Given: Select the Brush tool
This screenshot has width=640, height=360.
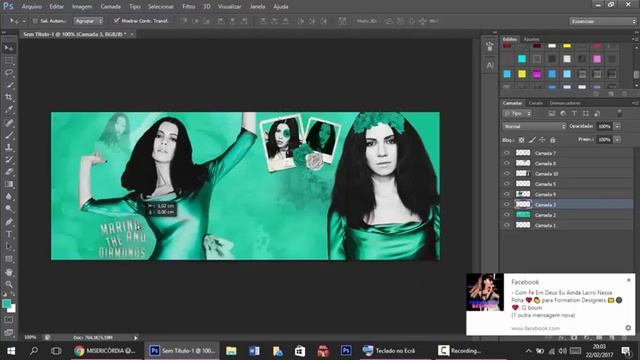Looking at the screenshot, I should (x=9, y=135).
